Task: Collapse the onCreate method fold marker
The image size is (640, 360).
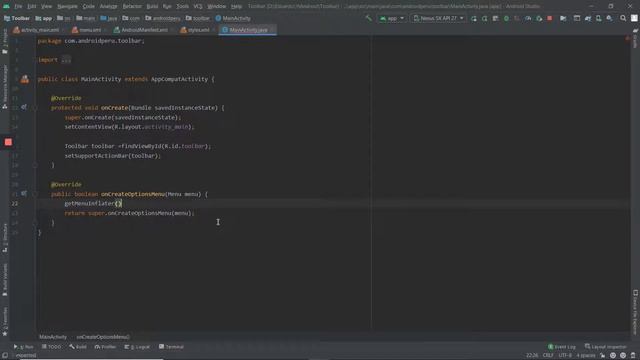Action: pos(35,108)
